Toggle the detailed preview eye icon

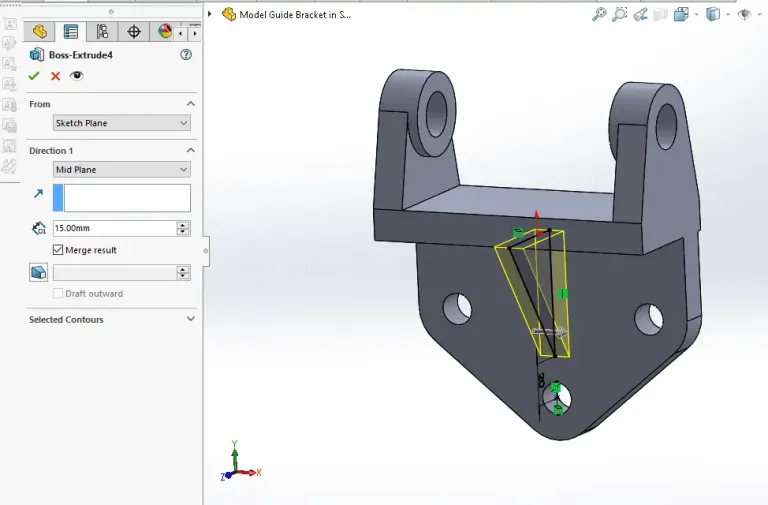[x=76, y=76]
